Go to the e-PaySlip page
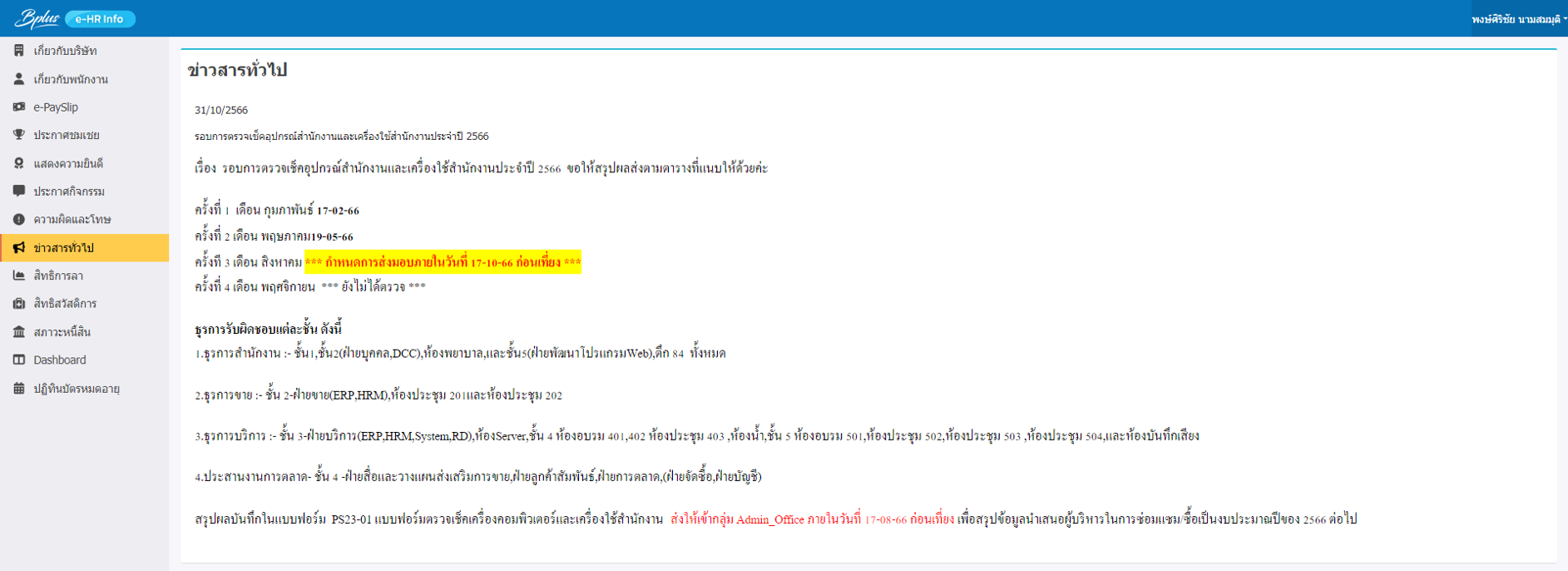This screenshot has width=1568, height=571. [x=84, y=107]
